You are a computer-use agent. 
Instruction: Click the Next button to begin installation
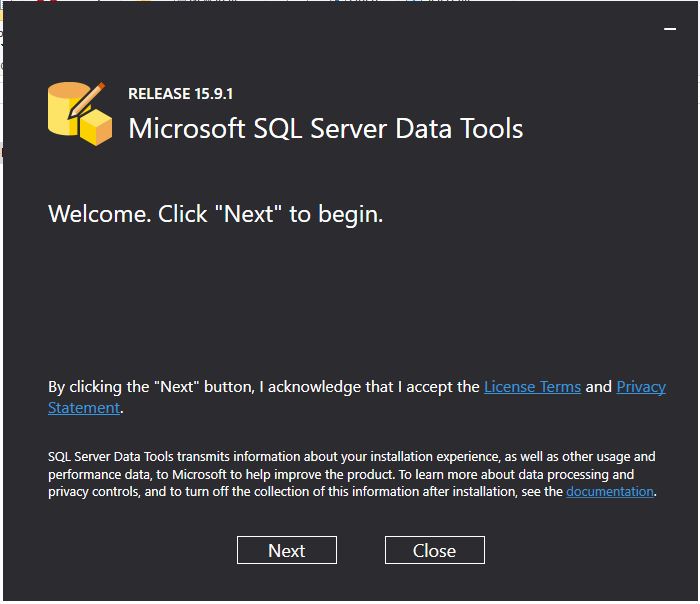(287, 550)
